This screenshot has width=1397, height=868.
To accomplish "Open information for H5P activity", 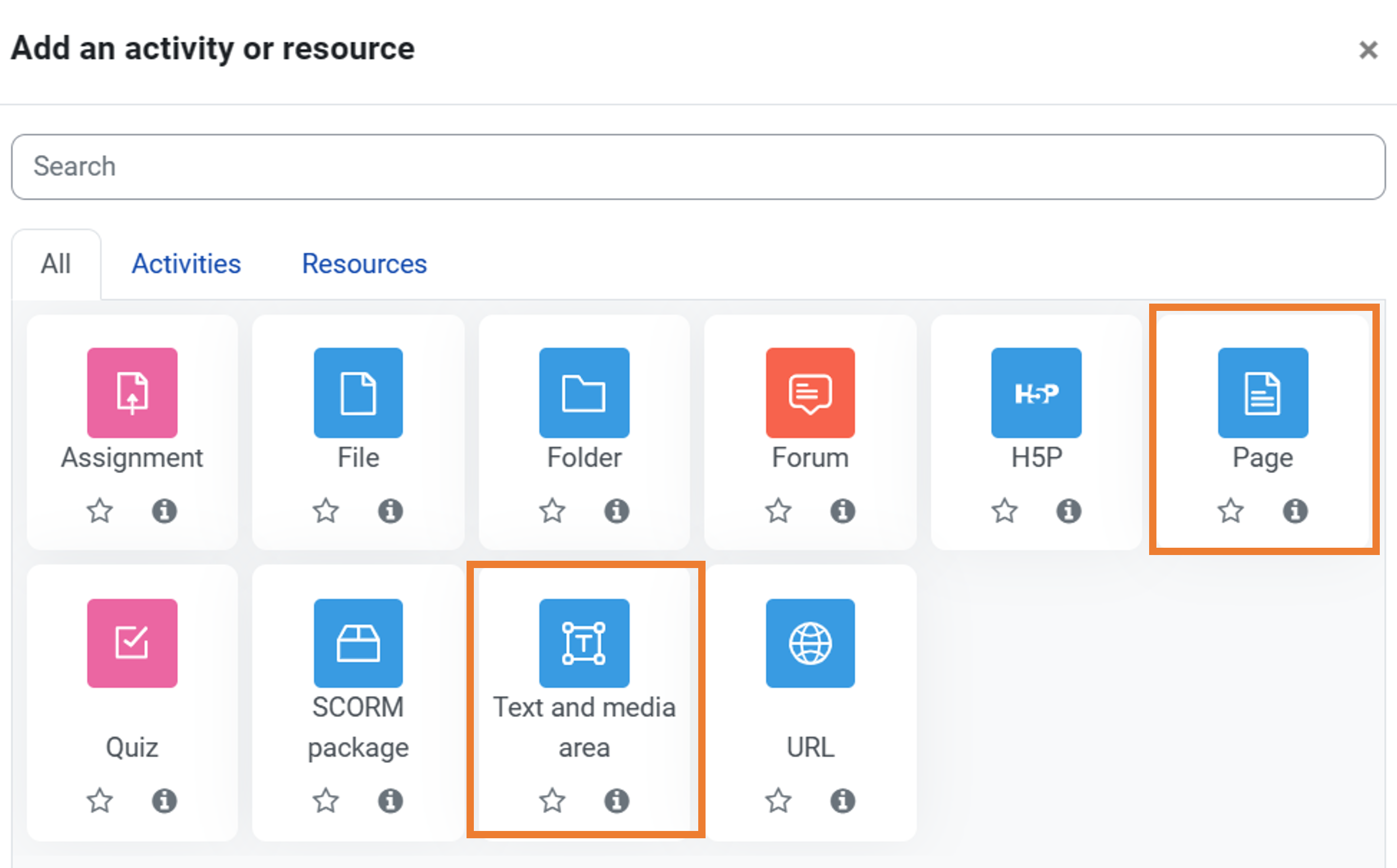I will 1069,510.
